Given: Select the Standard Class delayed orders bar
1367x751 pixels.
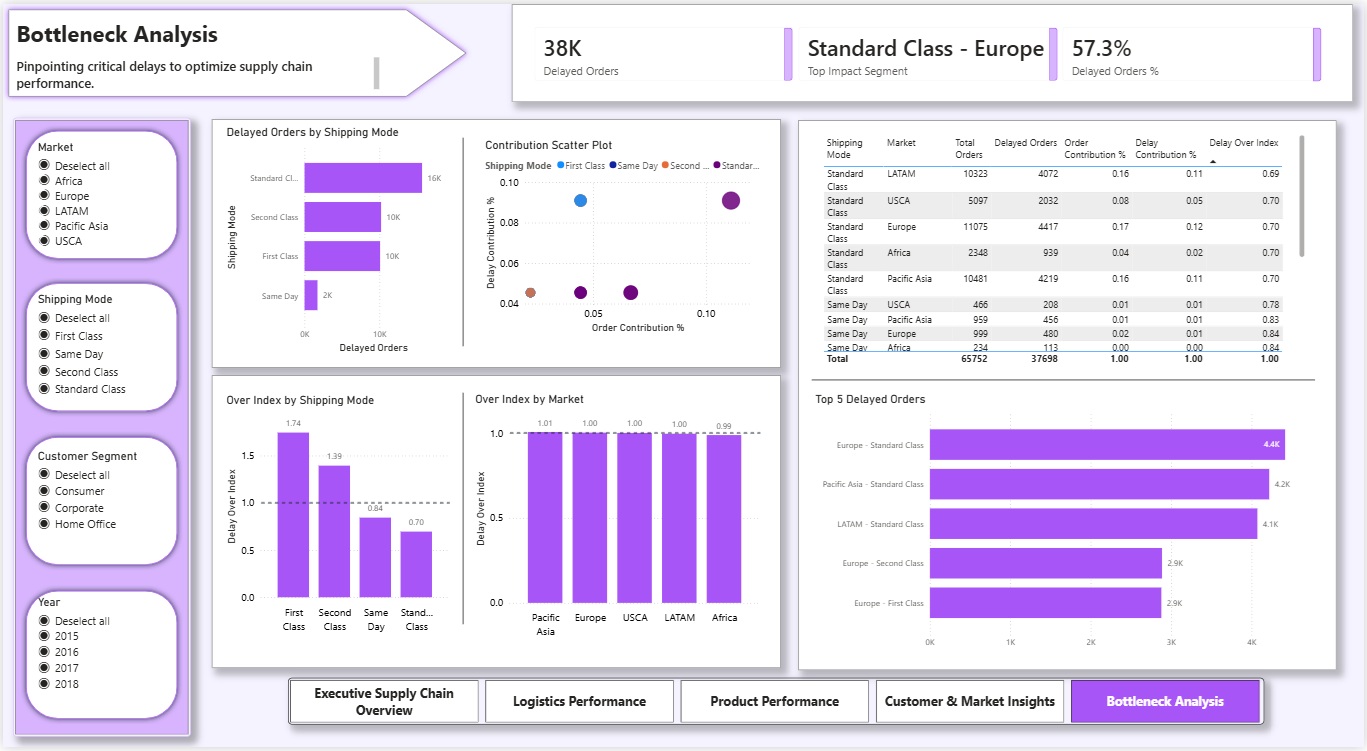Looking at the screenshot, I should [x=363, y=178].
